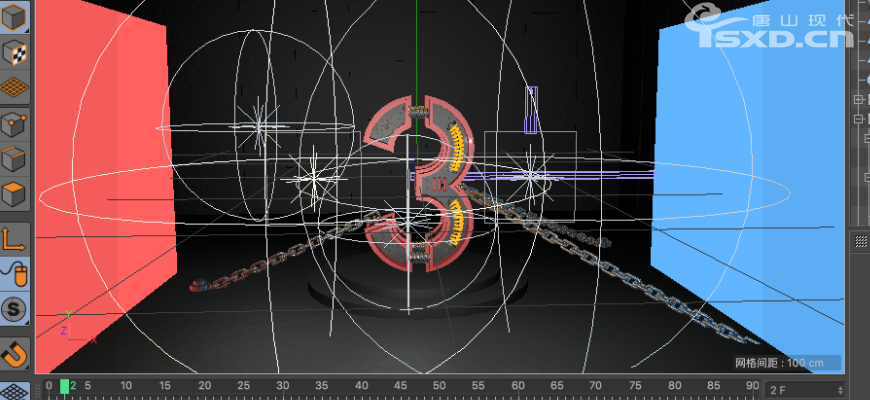Toggle Viewport Solo S icon
This screenshot has height=400, width=870.
(14, 307)
